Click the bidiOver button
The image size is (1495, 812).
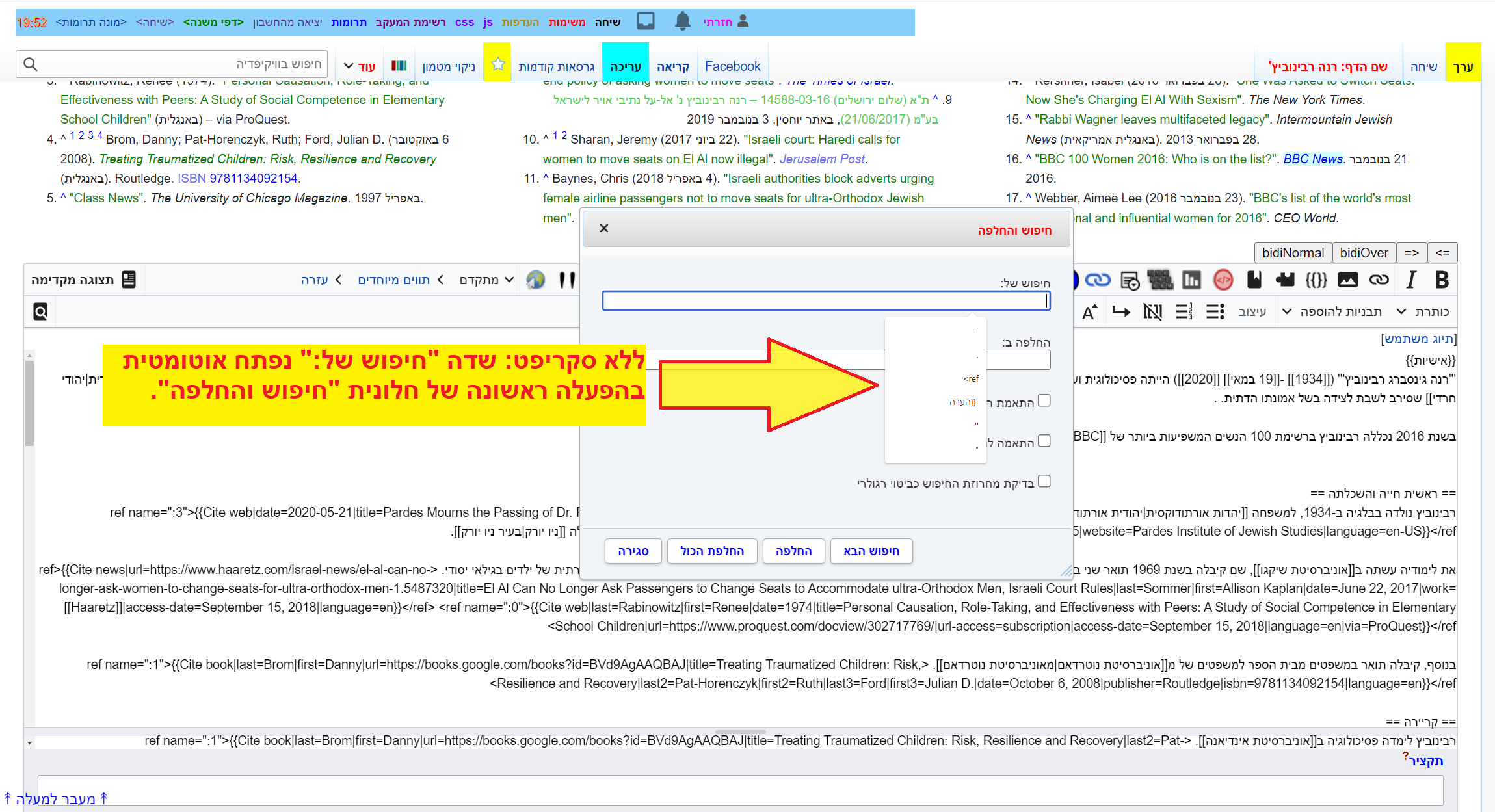1364,253
